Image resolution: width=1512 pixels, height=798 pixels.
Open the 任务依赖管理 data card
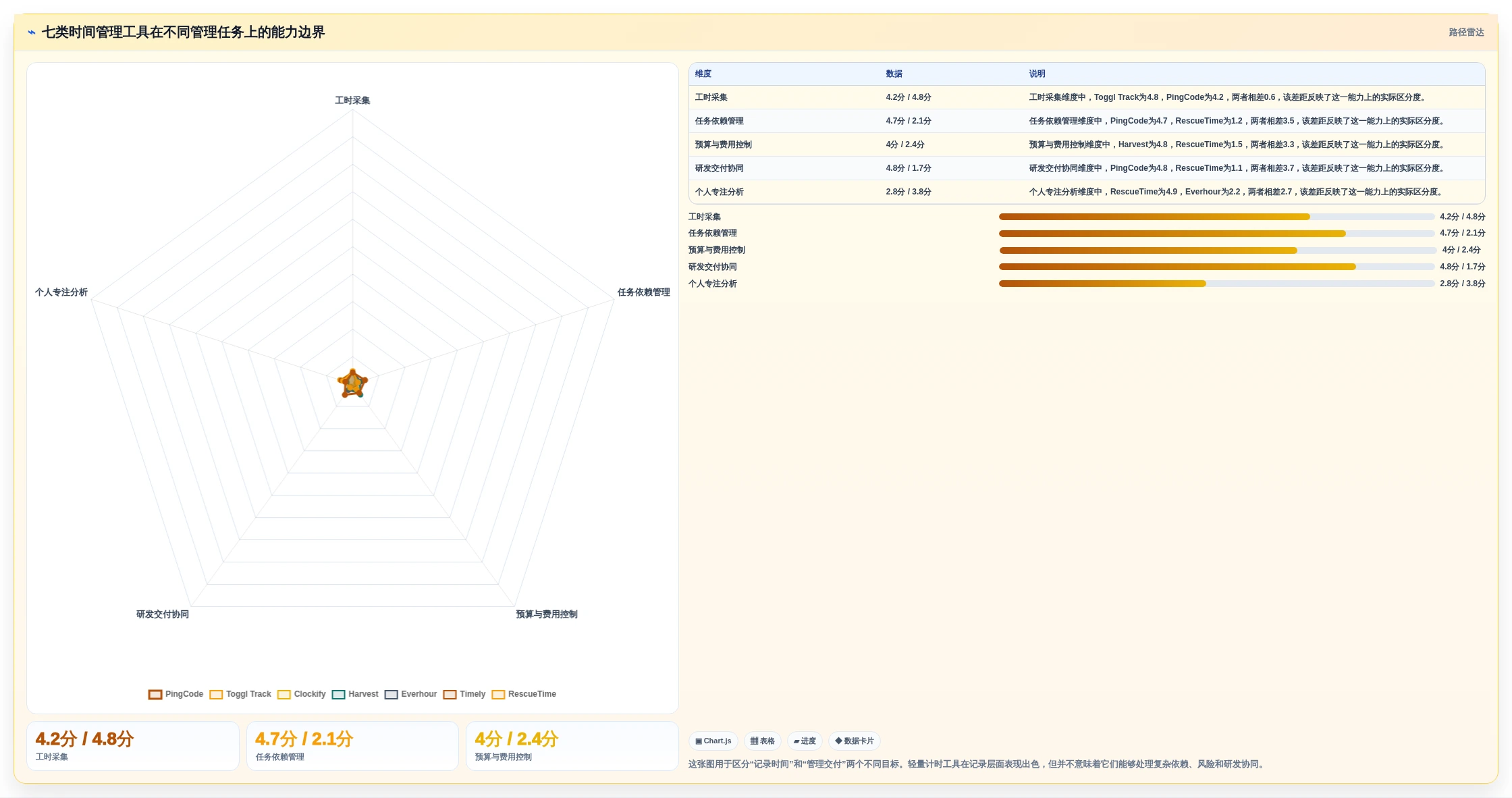click(x=352, y=746)
